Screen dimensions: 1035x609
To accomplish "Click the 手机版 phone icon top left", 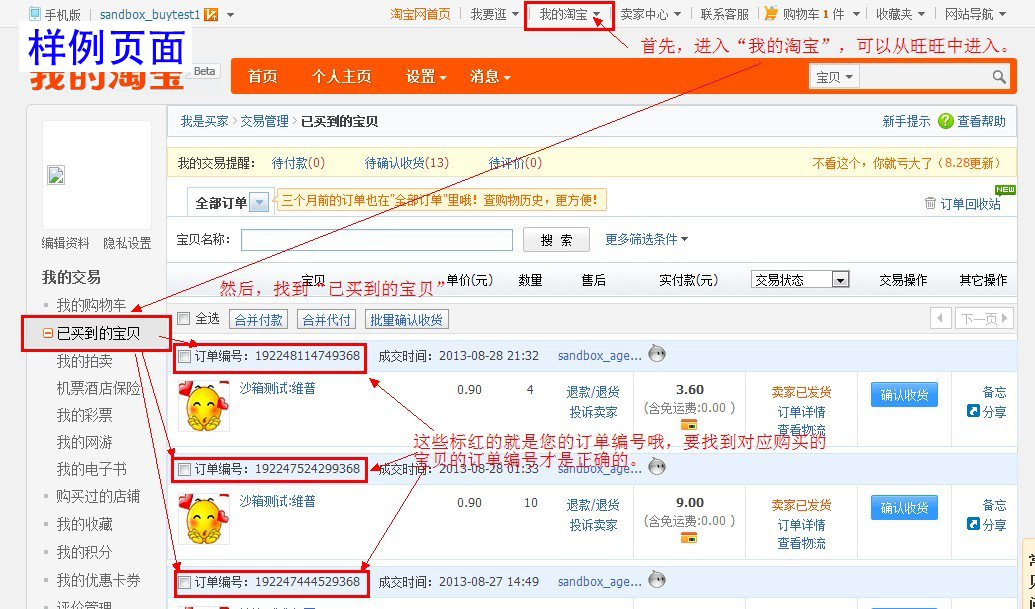I will (35, 14).
